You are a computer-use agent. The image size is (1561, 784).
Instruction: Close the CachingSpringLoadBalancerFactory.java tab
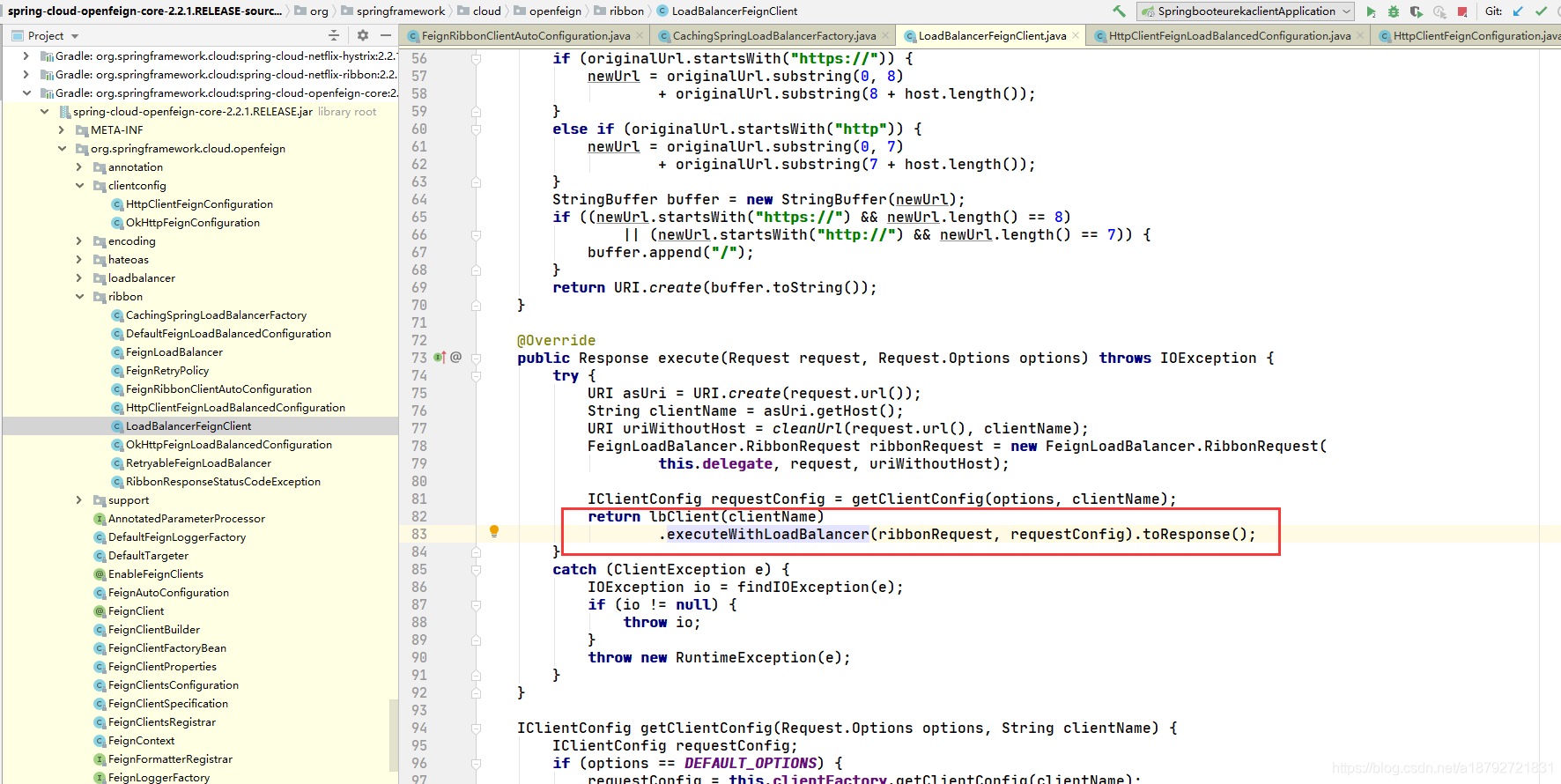(885, 36)
